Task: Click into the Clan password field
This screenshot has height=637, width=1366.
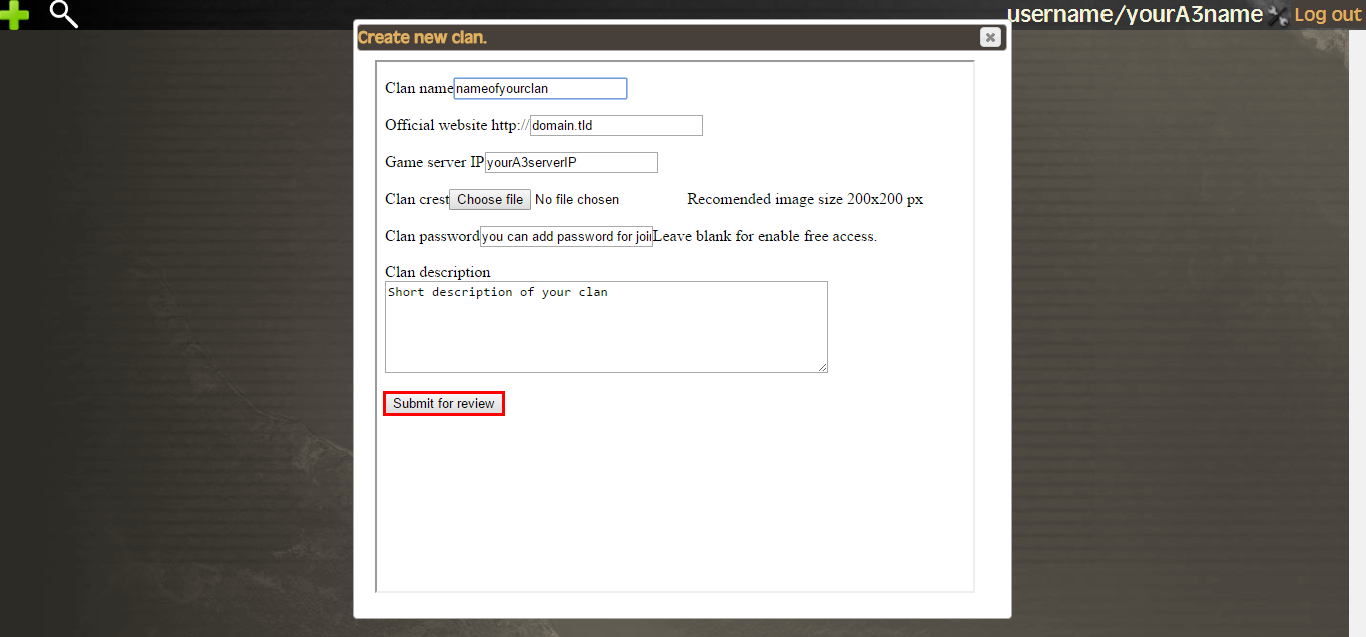Action: [566, 236]
